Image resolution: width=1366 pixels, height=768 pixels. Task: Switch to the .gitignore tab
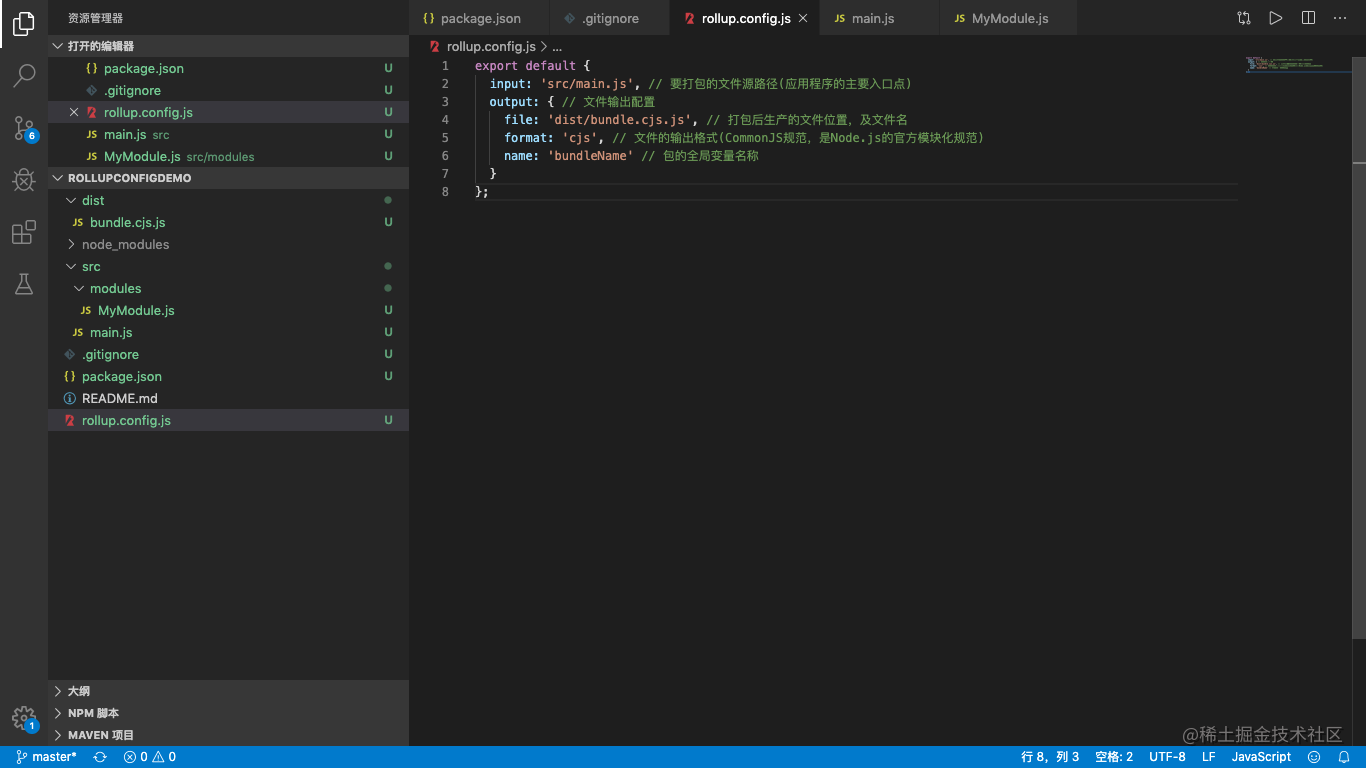pyautogui.click(x=610, y=18)
